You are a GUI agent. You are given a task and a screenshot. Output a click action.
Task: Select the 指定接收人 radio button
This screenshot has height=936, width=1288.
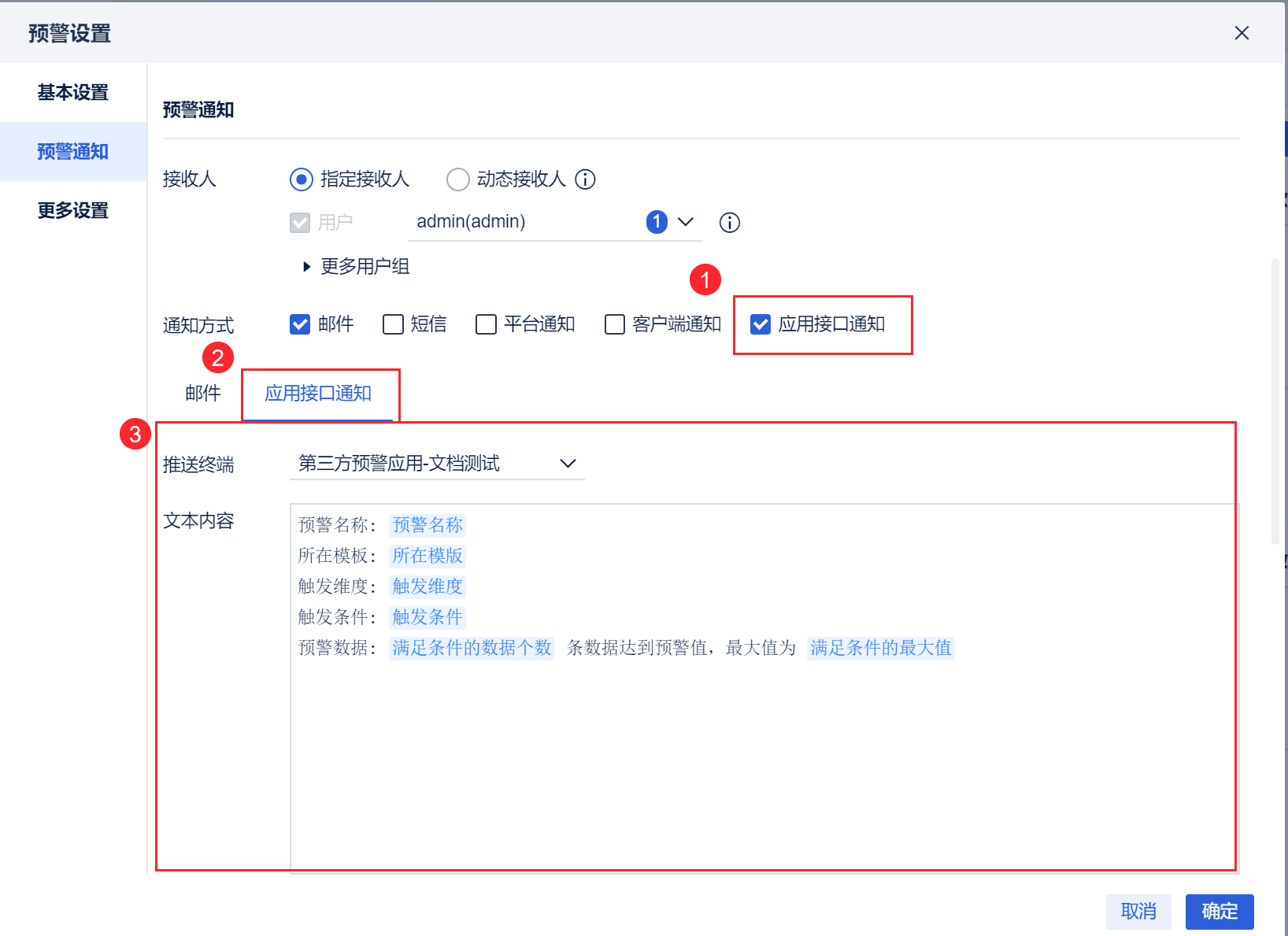[x=301, y=179]
